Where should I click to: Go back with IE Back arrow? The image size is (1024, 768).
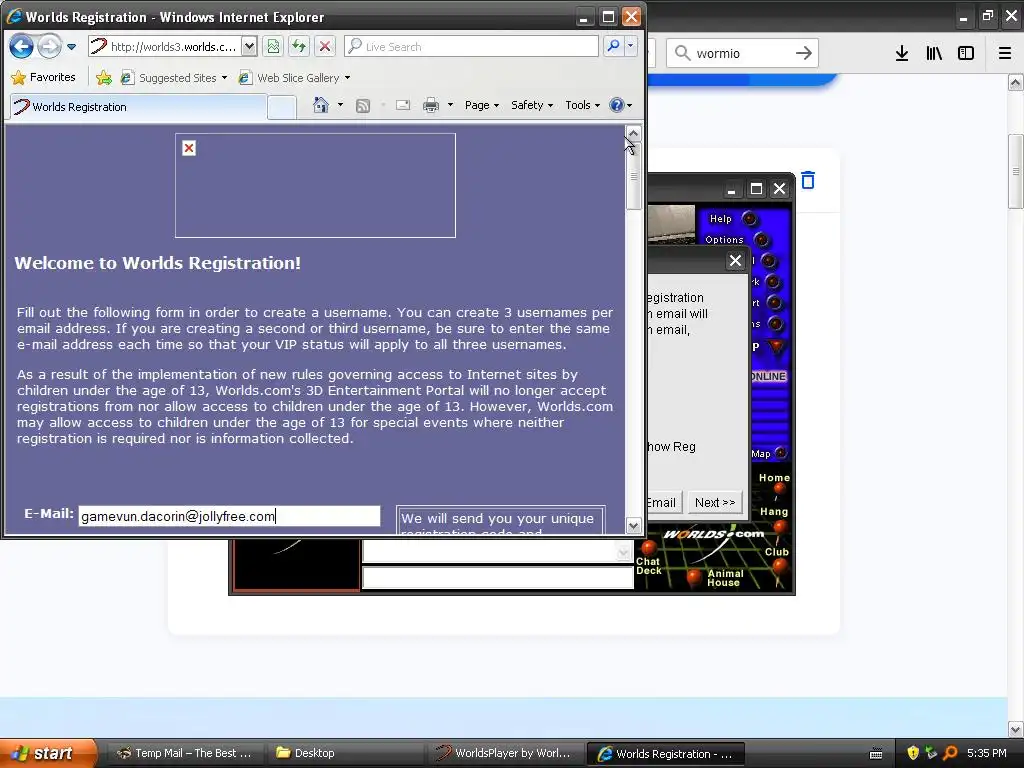[x=22, y=46]
